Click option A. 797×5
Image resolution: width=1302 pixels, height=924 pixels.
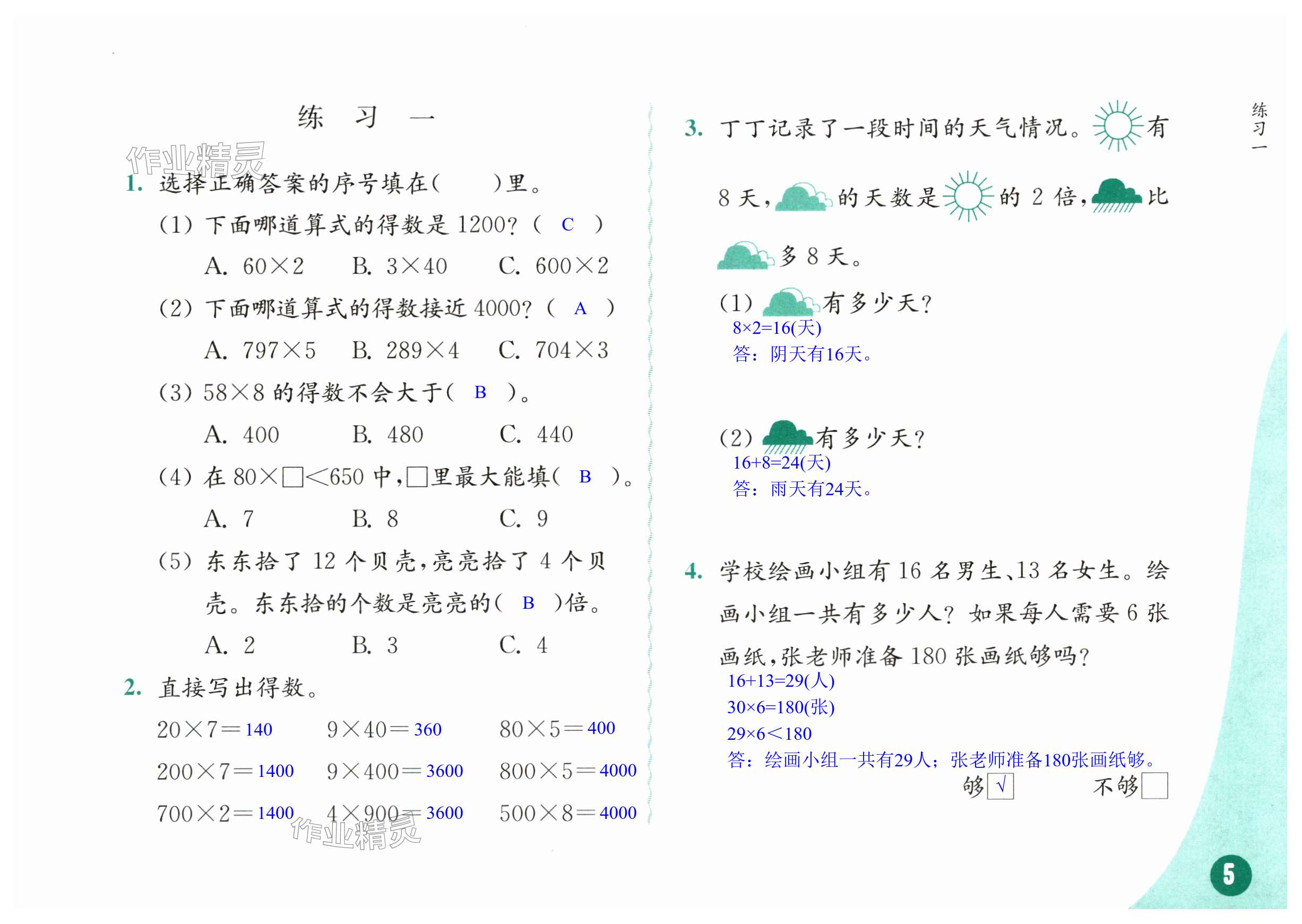260,350
